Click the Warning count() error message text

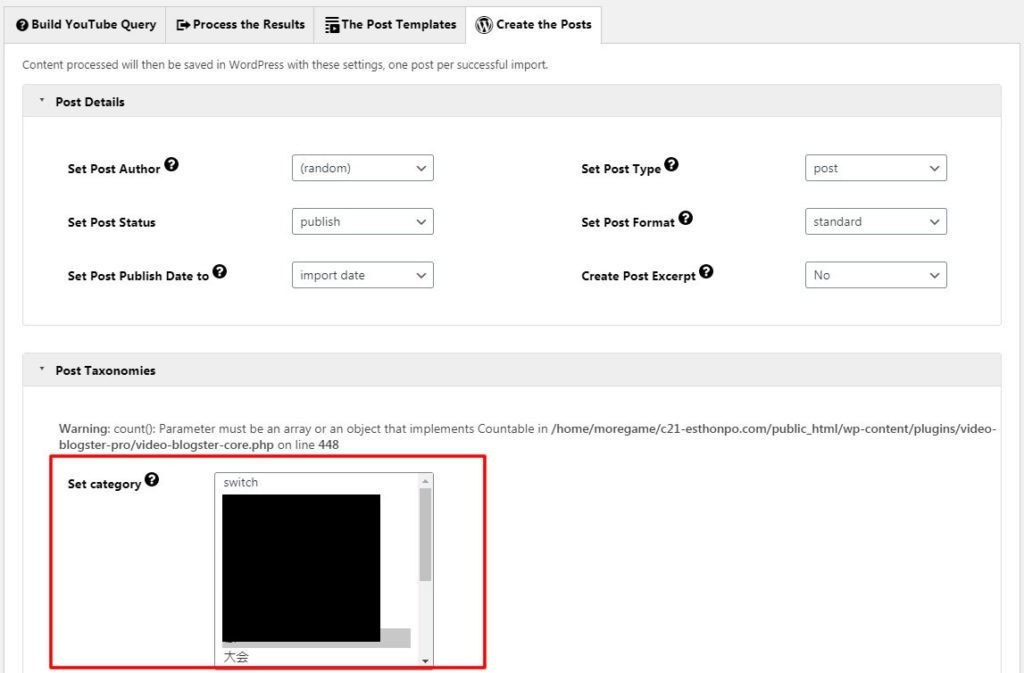pyautogui.click(x=528, y=437)
